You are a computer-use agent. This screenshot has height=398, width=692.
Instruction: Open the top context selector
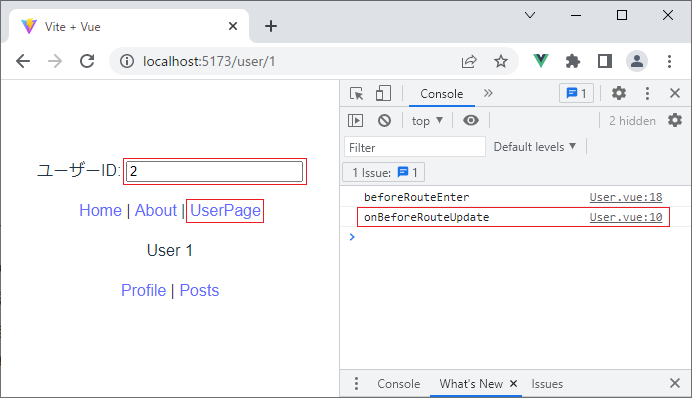427,121
